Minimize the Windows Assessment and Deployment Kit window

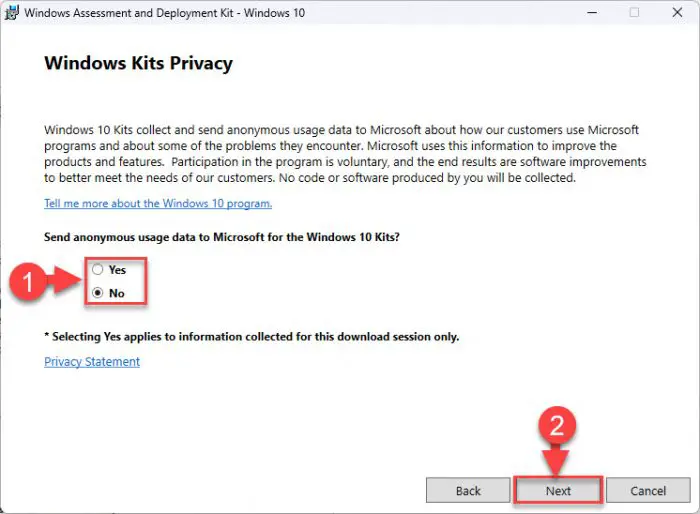click(592, 13)
